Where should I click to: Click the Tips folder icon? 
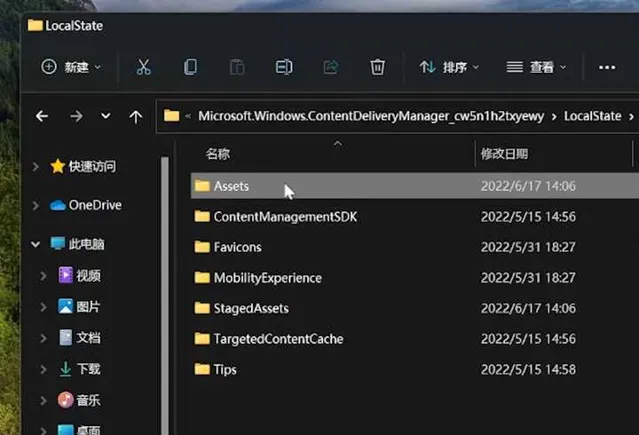[202, 369]
